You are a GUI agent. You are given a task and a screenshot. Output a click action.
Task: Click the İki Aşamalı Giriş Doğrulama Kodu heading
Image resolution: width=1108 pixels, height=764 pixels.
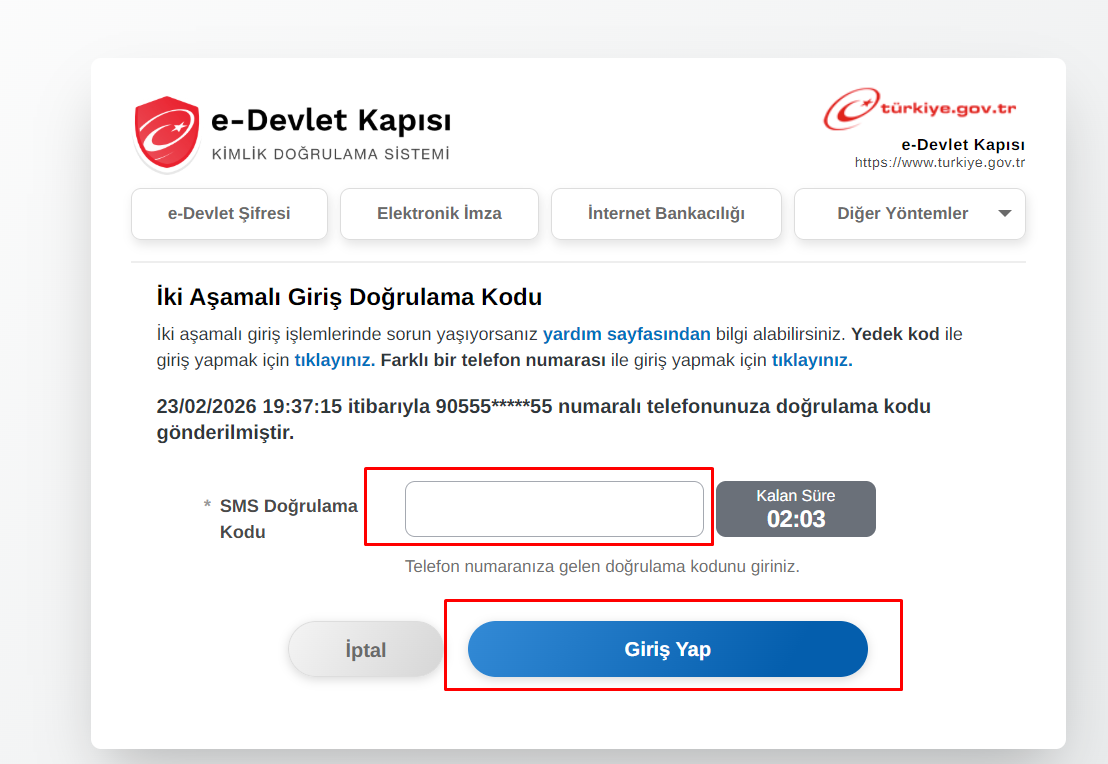click(x=349, y=297)
